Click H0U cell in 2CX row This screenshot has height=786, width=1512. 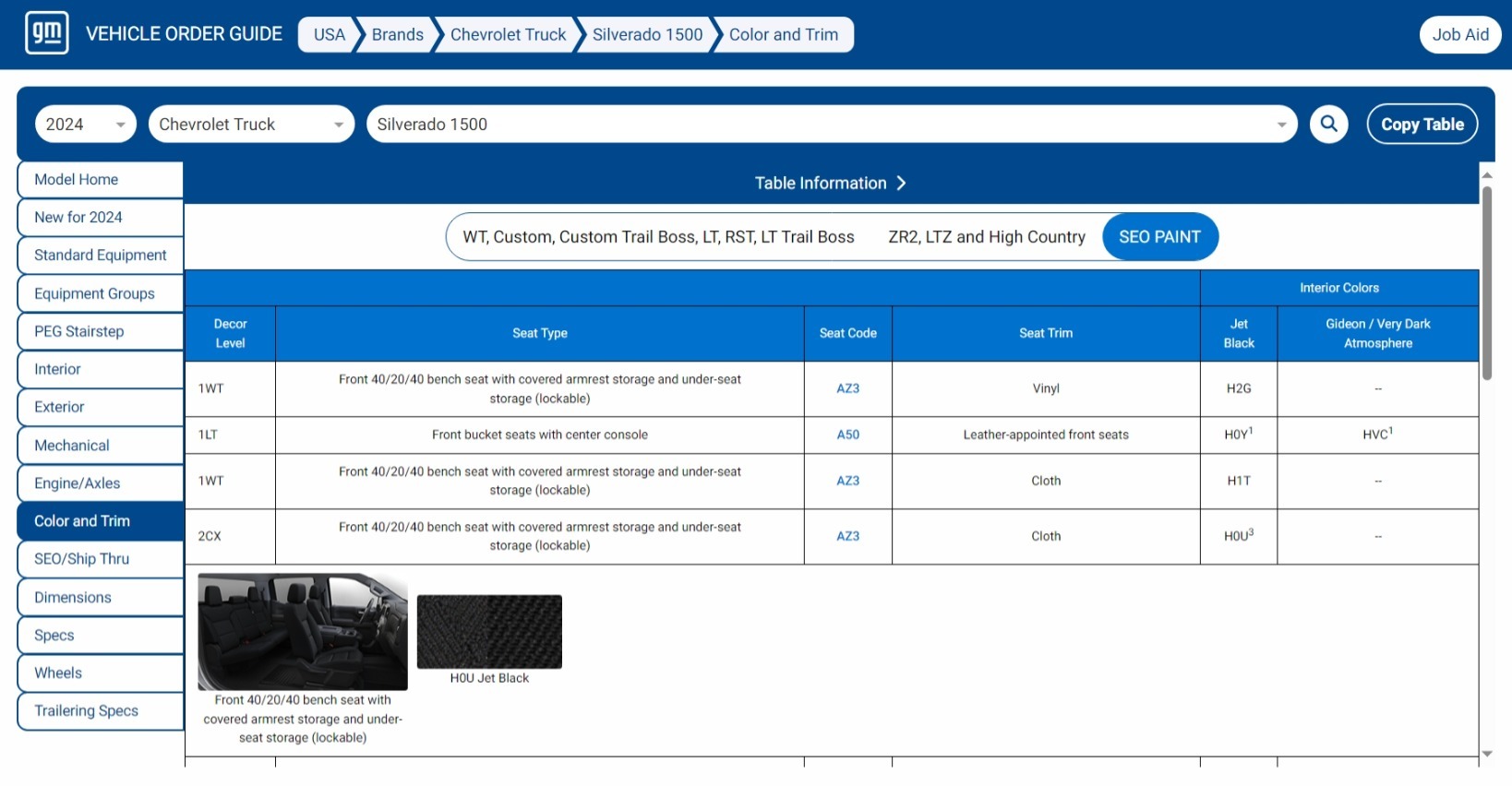click(x=1239, y=536)
